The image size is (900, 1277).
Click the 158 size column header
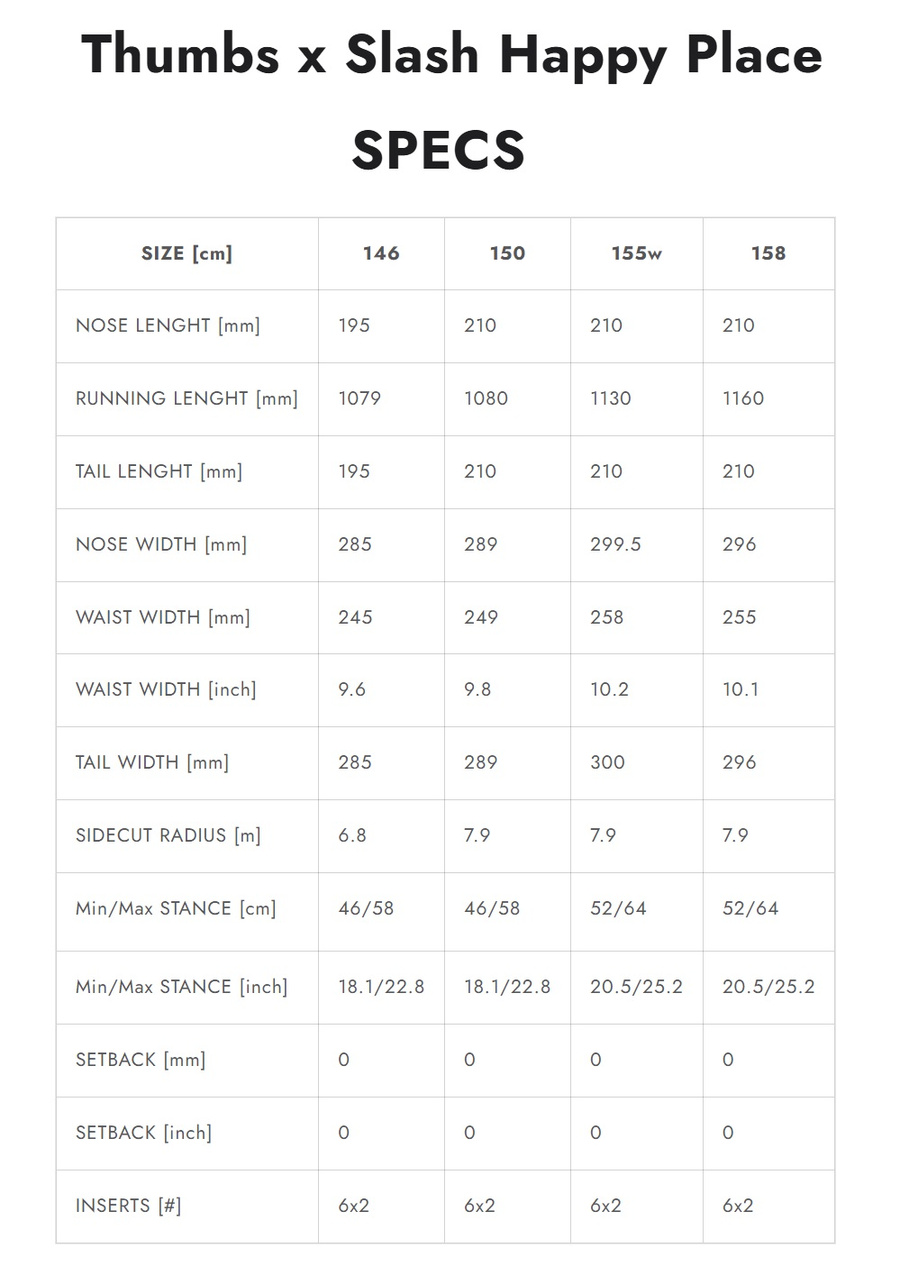coord(768,253)
